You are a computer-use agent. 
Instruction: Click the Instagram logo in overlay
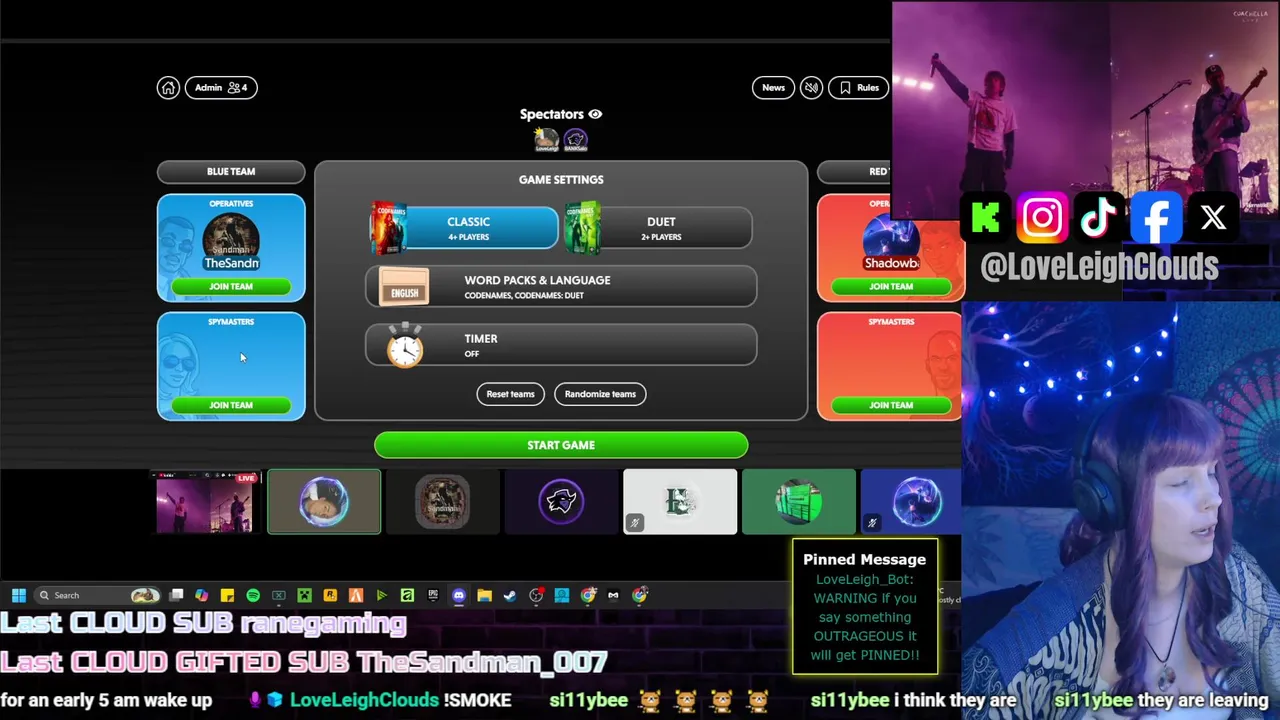tap(1042, 218)
